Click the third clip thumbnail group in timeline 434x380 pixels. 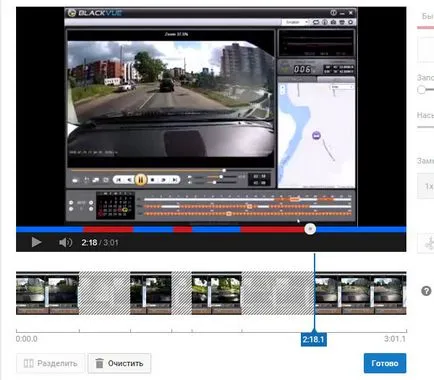coord(217,293)
